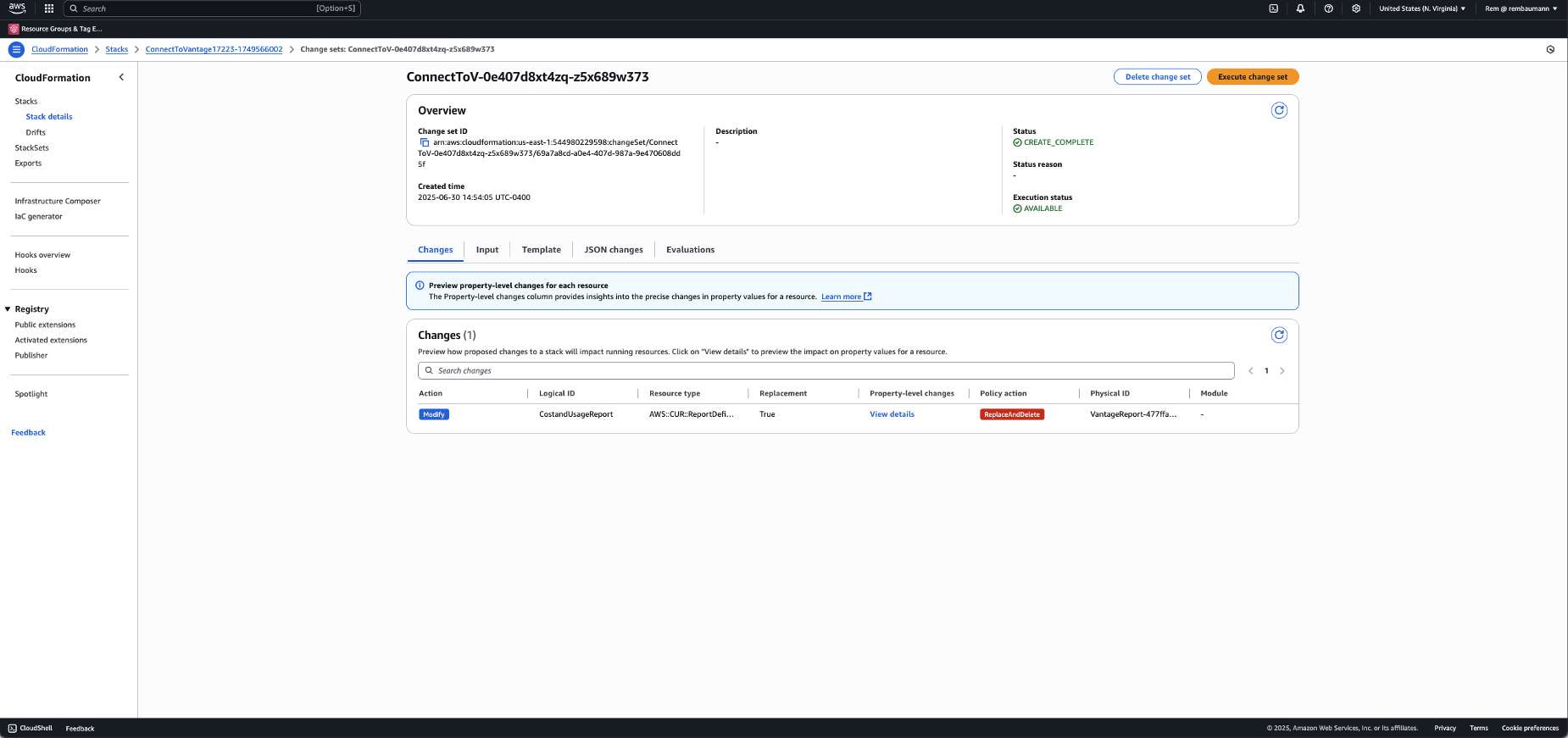
Task: Open Exports in the sidebar
Action: point(28,164)
